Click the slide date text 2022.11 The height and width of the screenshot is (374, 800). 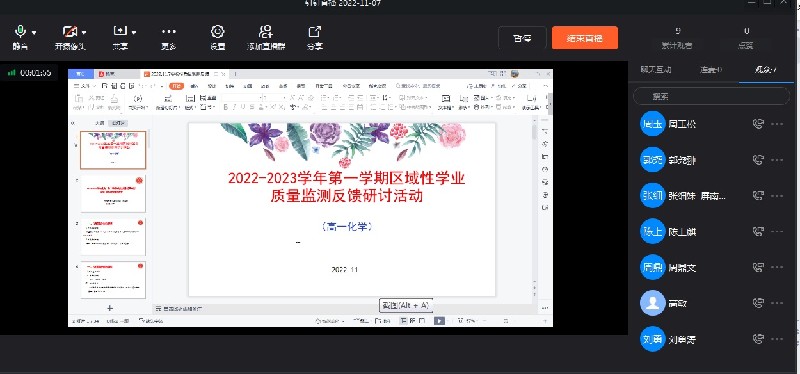[x=344, y=269]
